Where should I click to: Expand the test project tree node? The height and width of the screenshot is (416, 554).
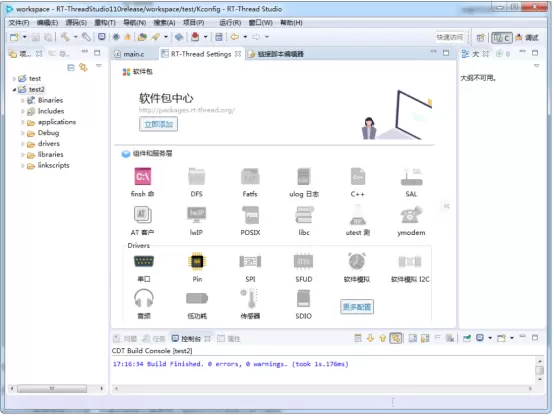14,78
